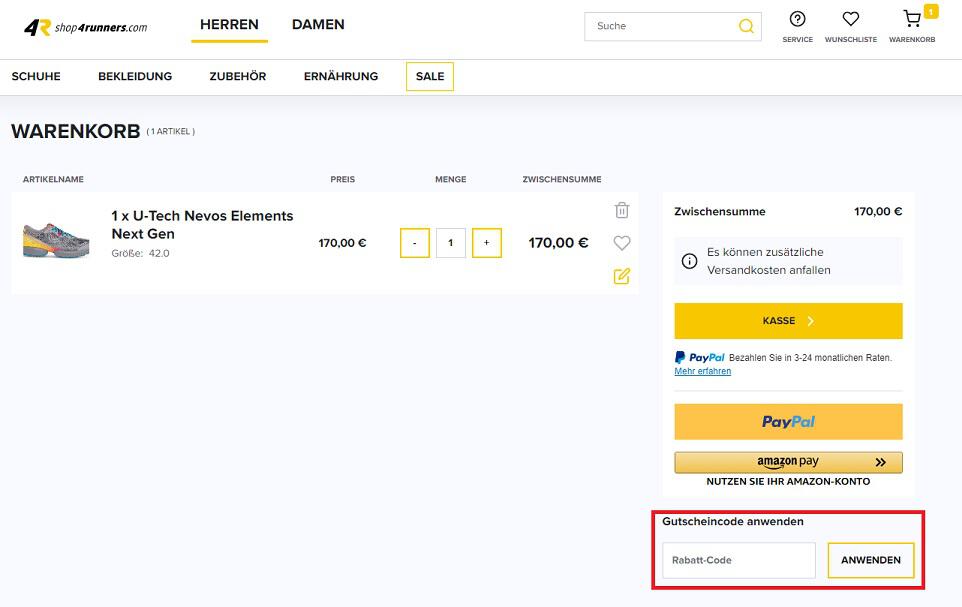This screenshot has height=607, width=962.
Task: Add U-Tech Nevos to wishlist via heart icon
Action: [x=621, y=243]
